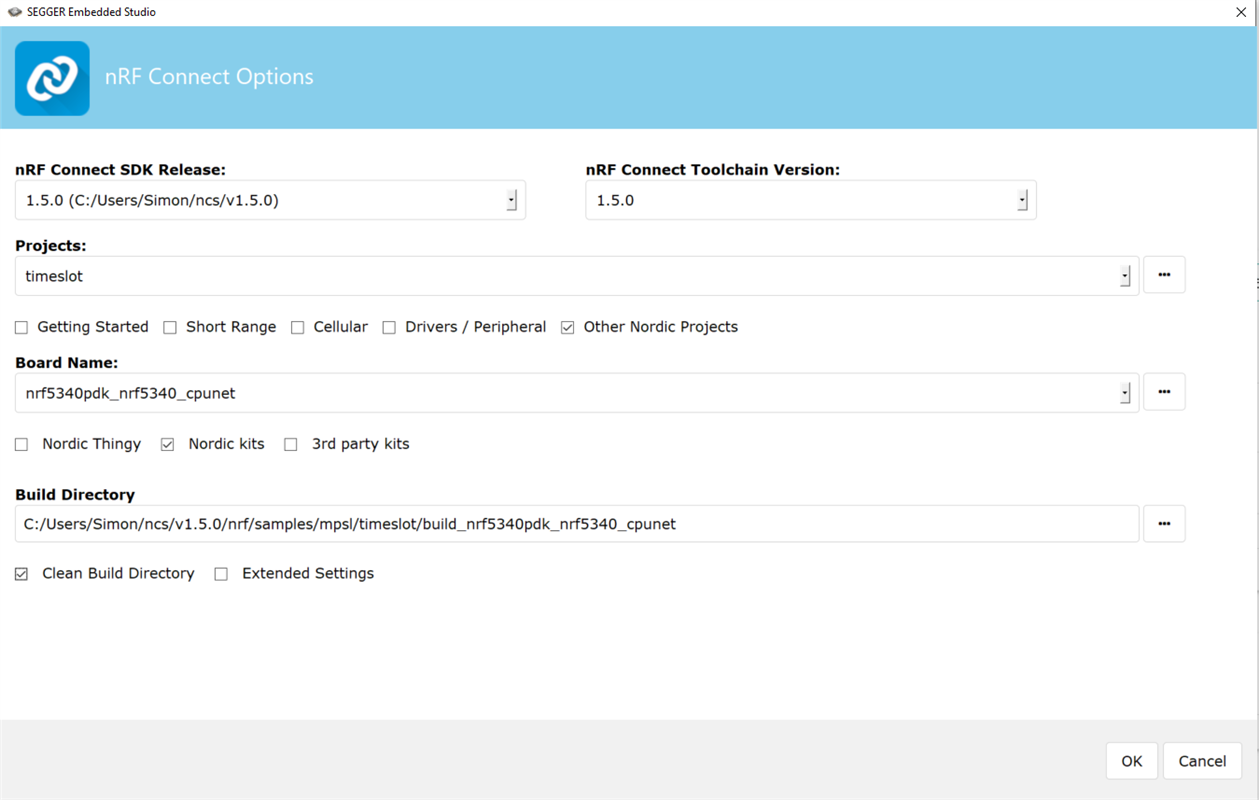Open the nRF Connect Toolchain Version dropdown
Viewport: 1259px width, 800px height.
[x=1022, y=199]
